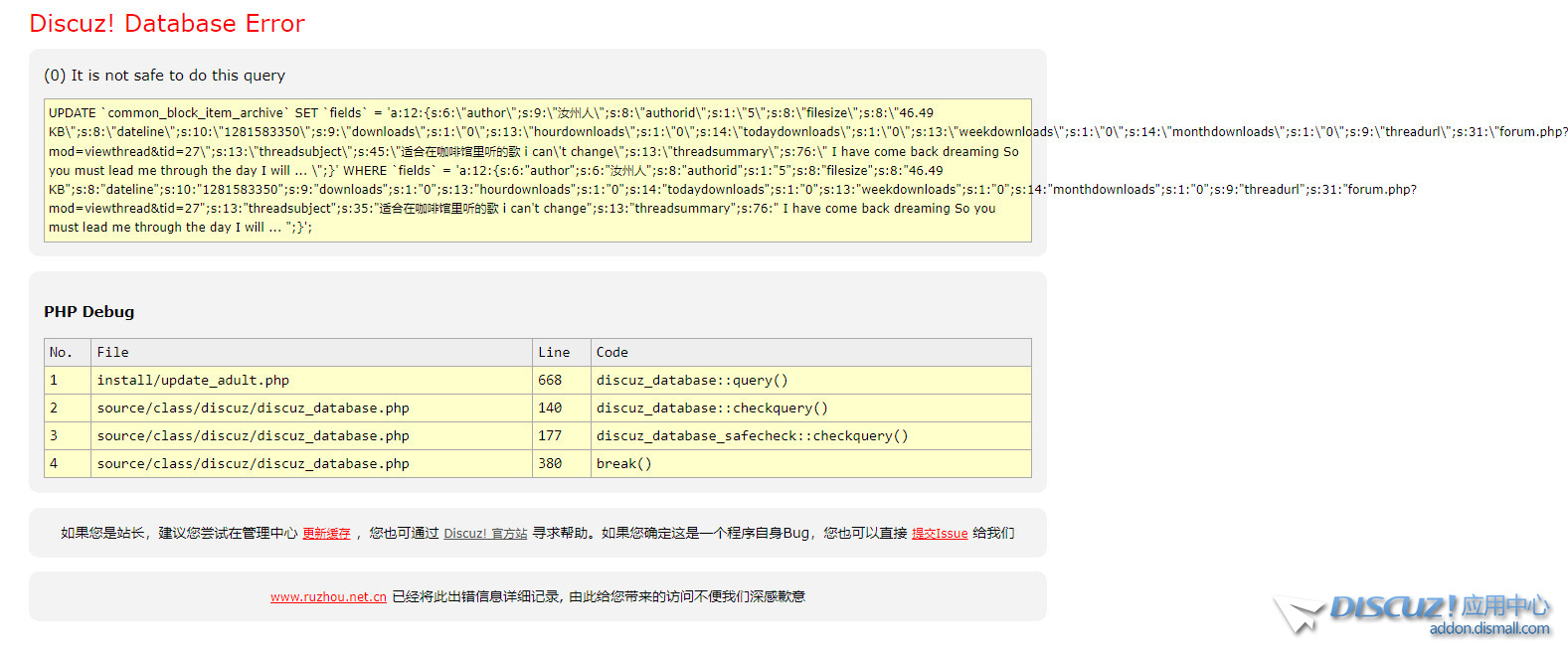
Task: Click the 提交Issue link
Action: click(940, 534)
